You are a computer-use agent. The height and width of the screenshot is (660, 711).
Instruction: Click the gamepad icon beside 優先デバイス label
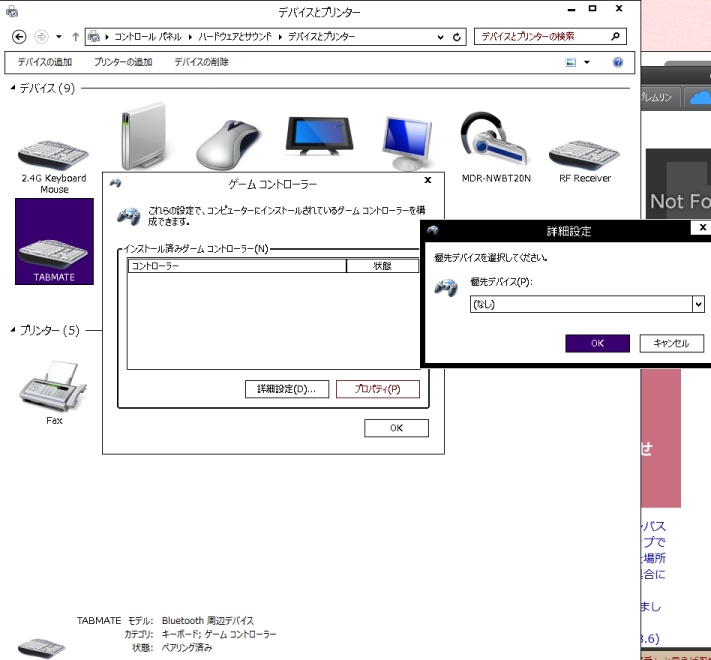point(446,288)
